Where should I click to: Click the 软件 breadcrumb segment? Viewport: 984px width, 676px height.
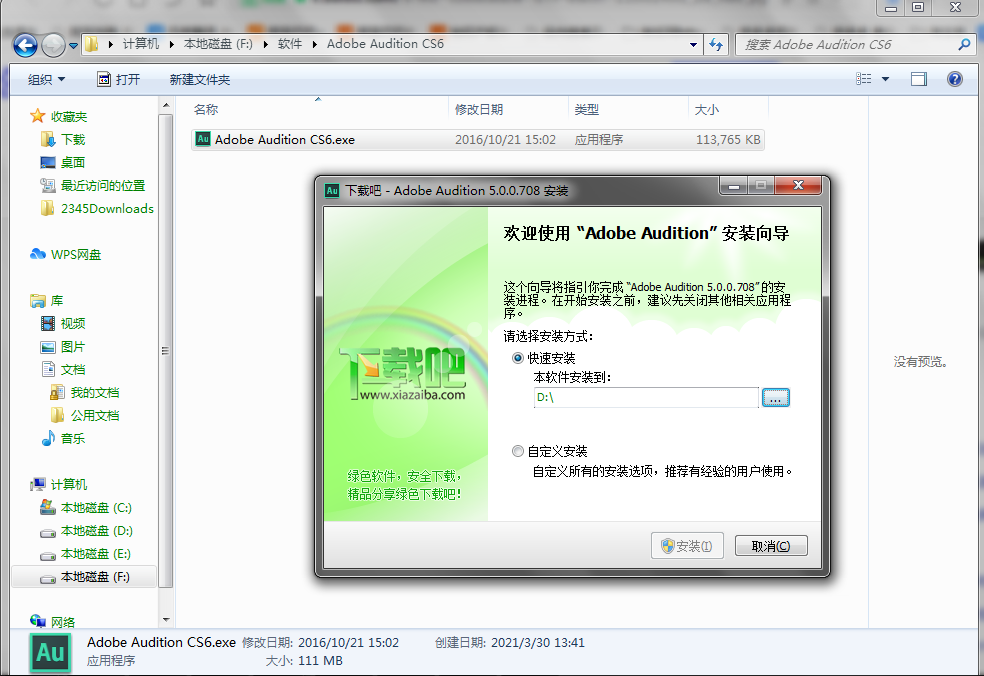pos(290,44)
